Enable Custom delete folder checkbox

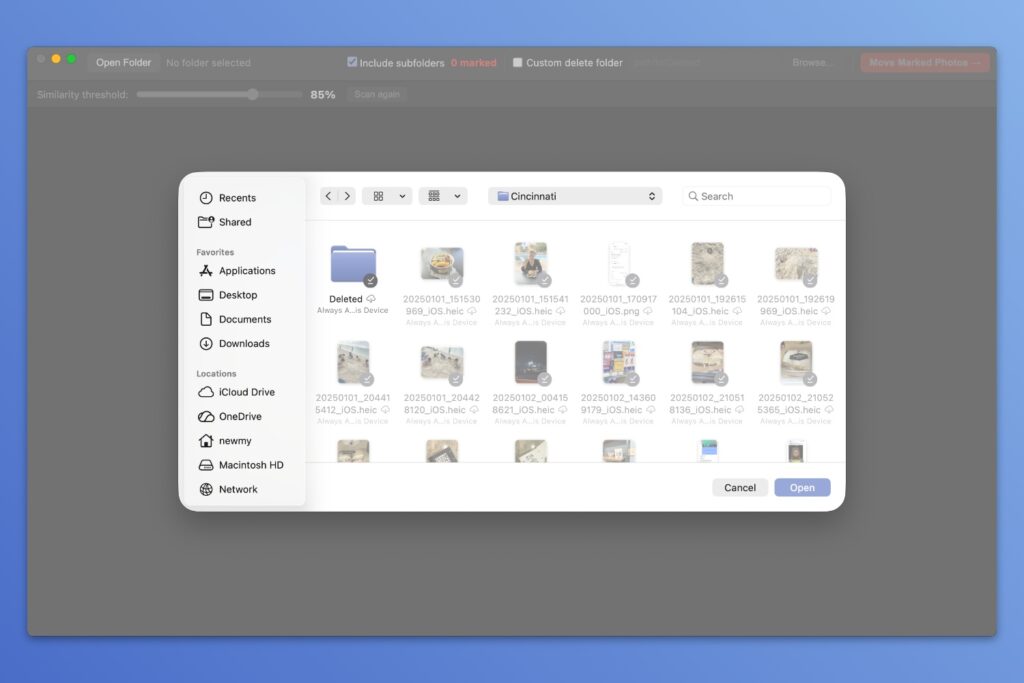tap(518, 62)
